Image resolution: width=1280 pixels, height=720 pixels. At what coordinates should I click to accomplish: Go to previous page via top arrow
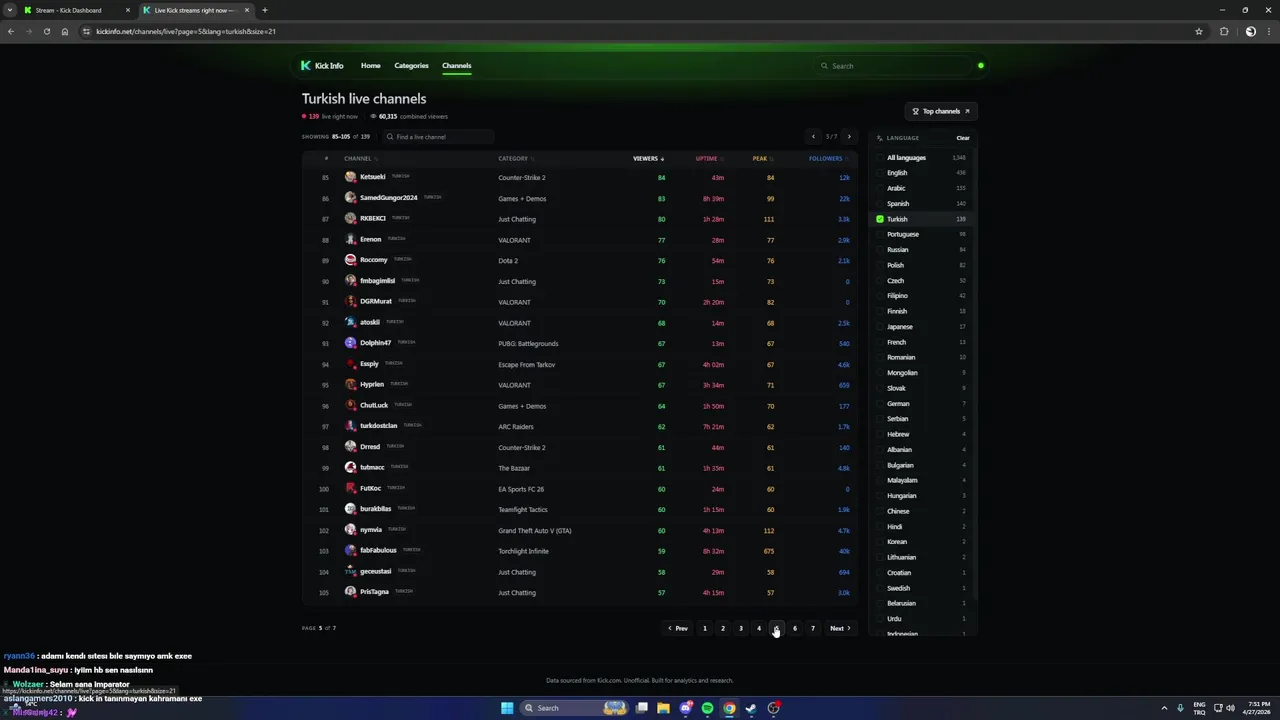(x=813, y=137)
